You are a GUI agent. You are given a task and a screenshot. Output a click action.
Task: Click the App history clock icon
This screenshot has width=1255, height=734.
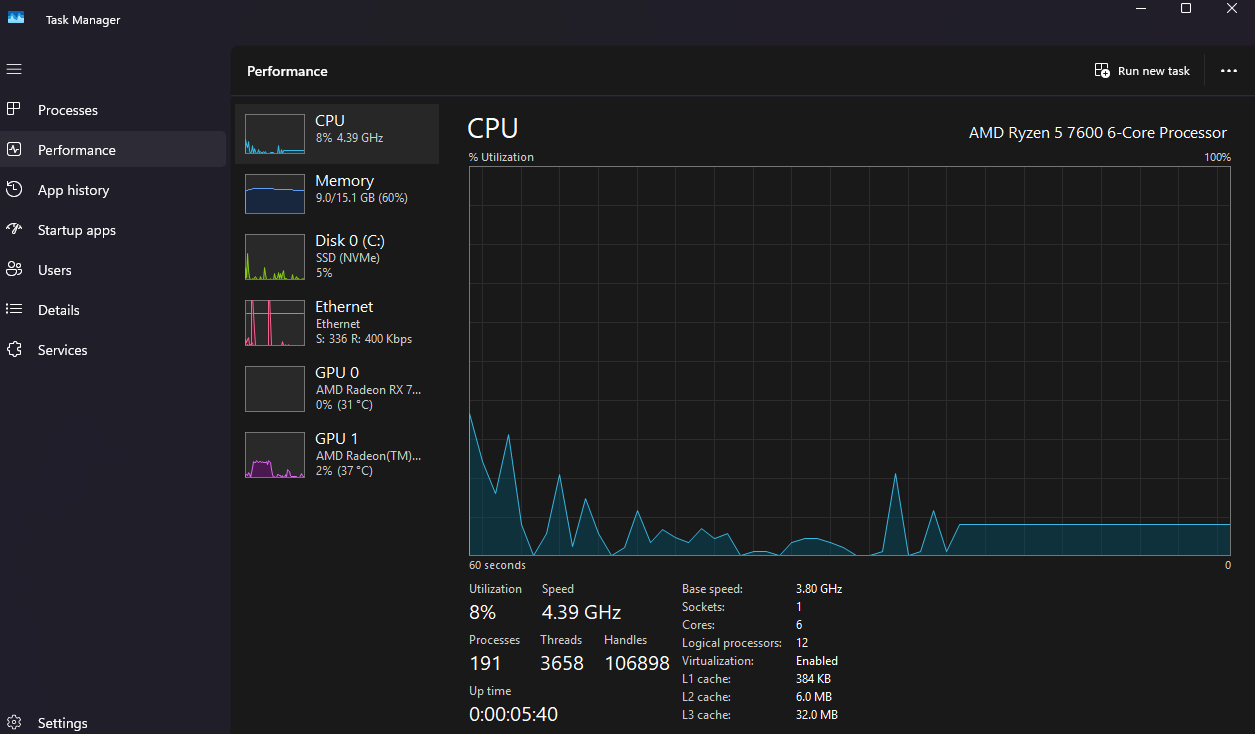(14, 189)
